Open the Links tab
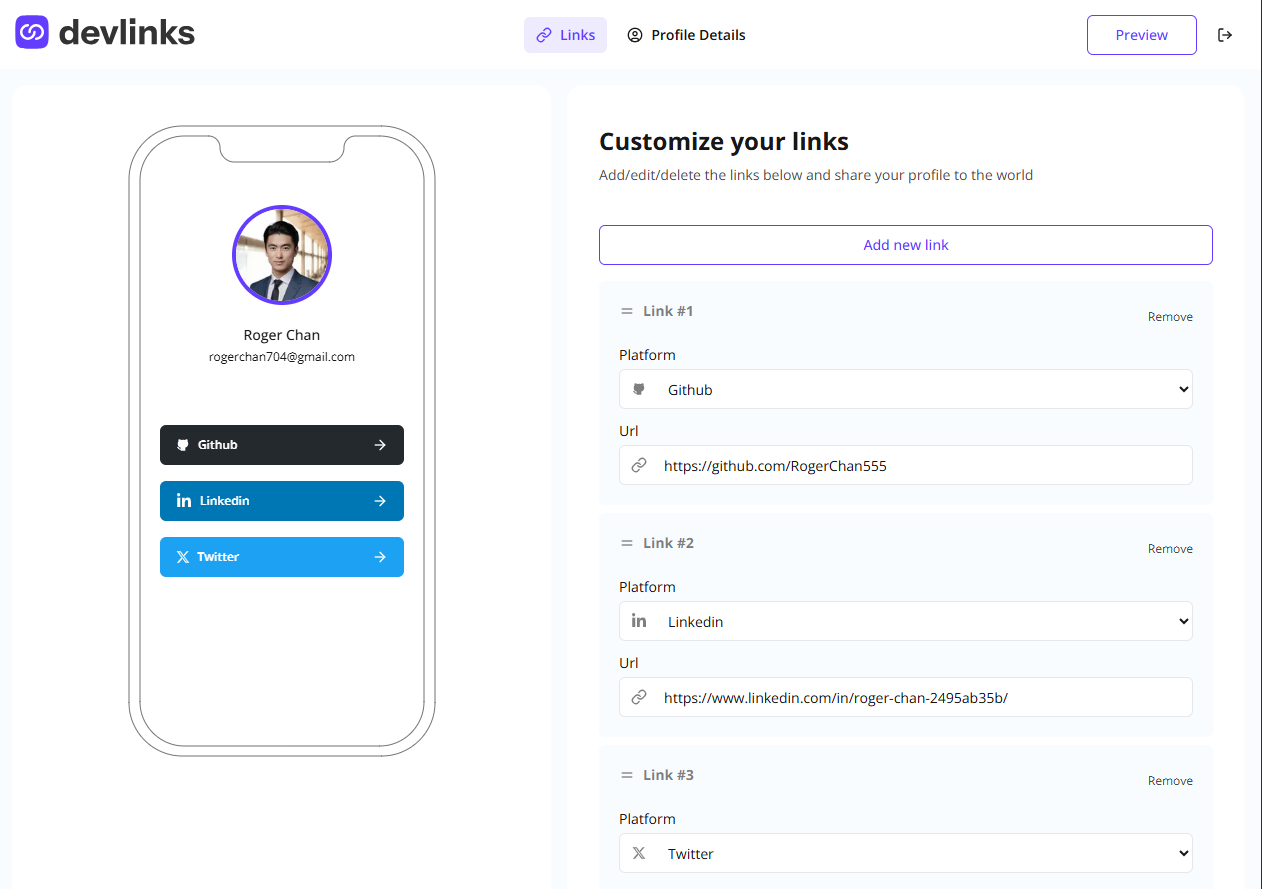Screen dimensions: 1262x889 pos(565,35)
